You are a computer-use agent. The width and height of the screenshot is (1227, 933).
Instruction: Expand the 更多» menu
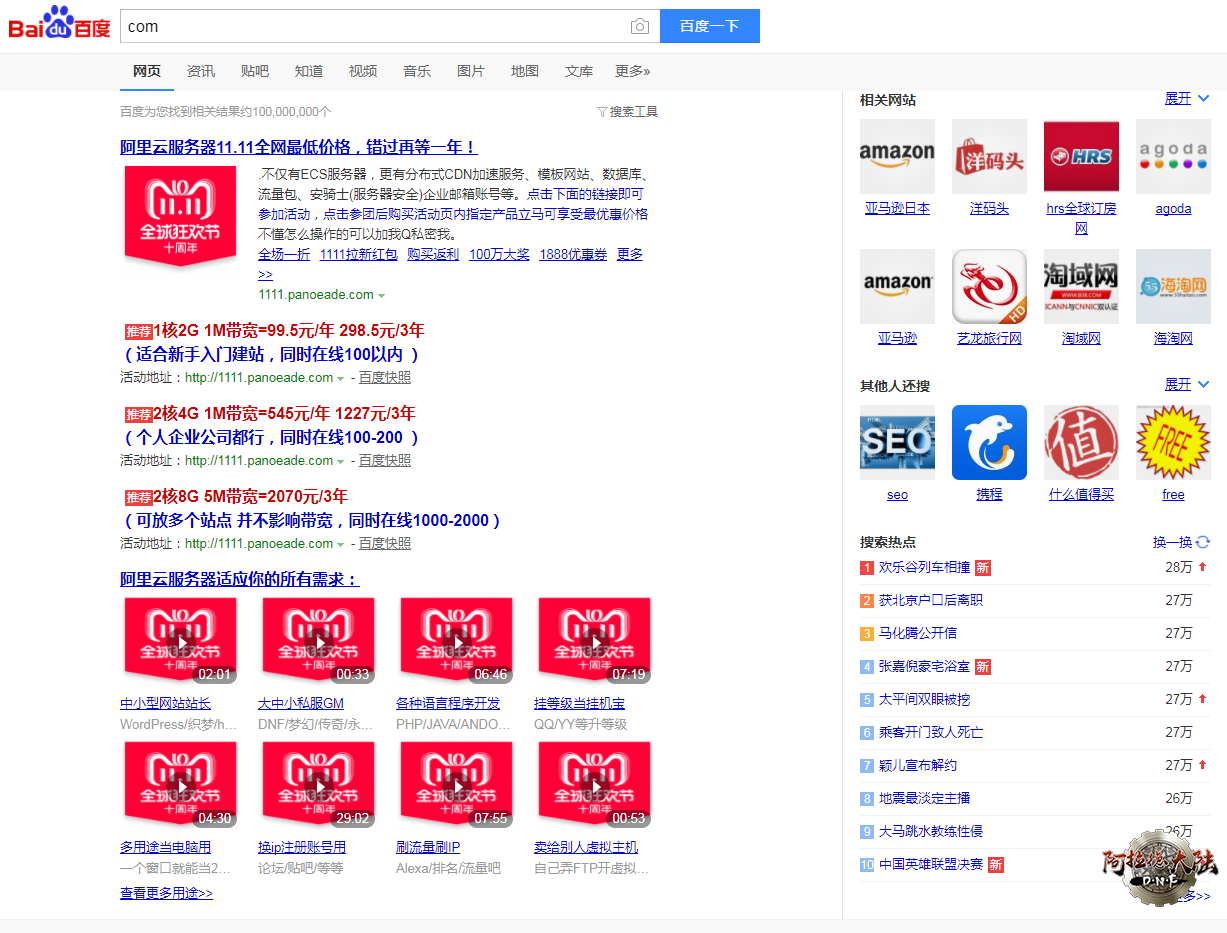point(633,71)
